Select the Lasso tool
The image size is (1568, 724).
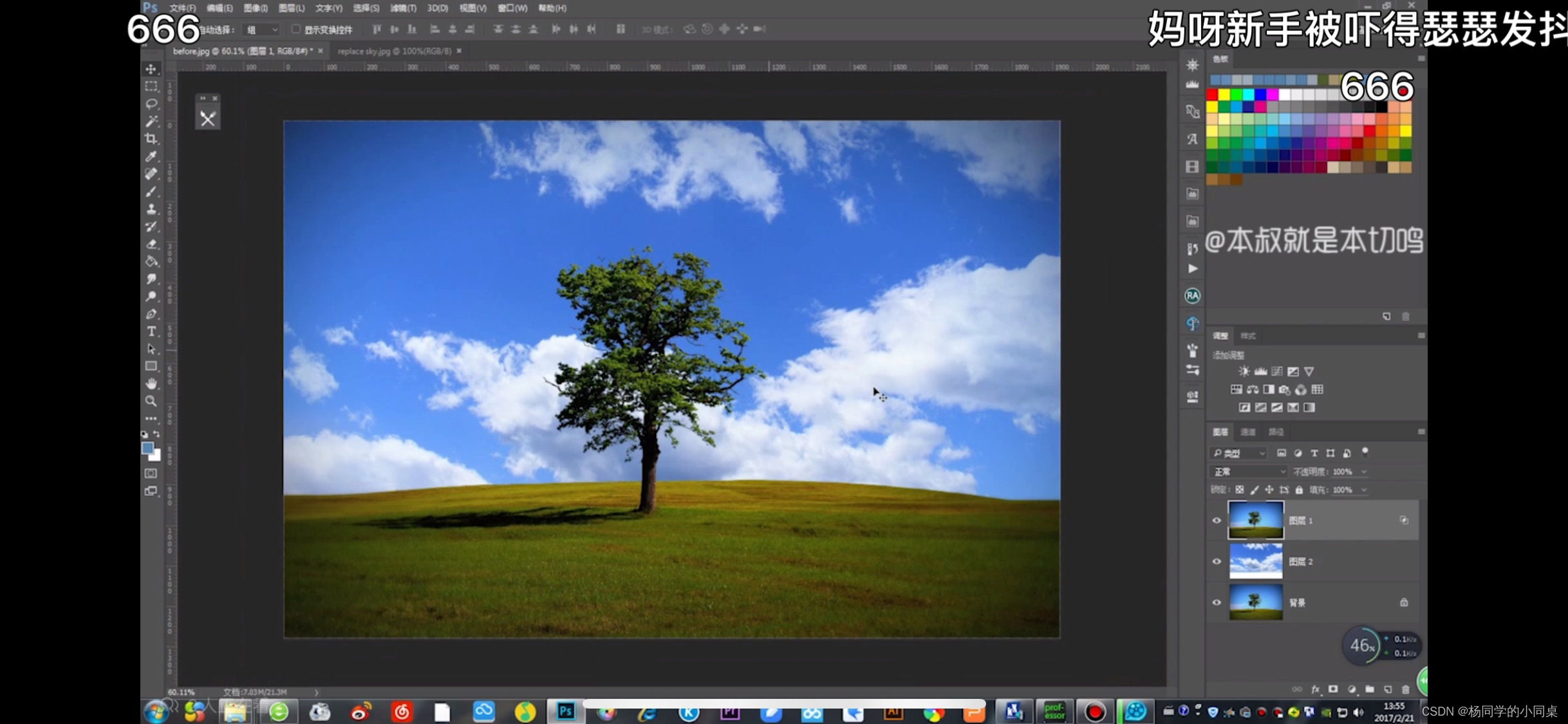click(x=151, y=104)
